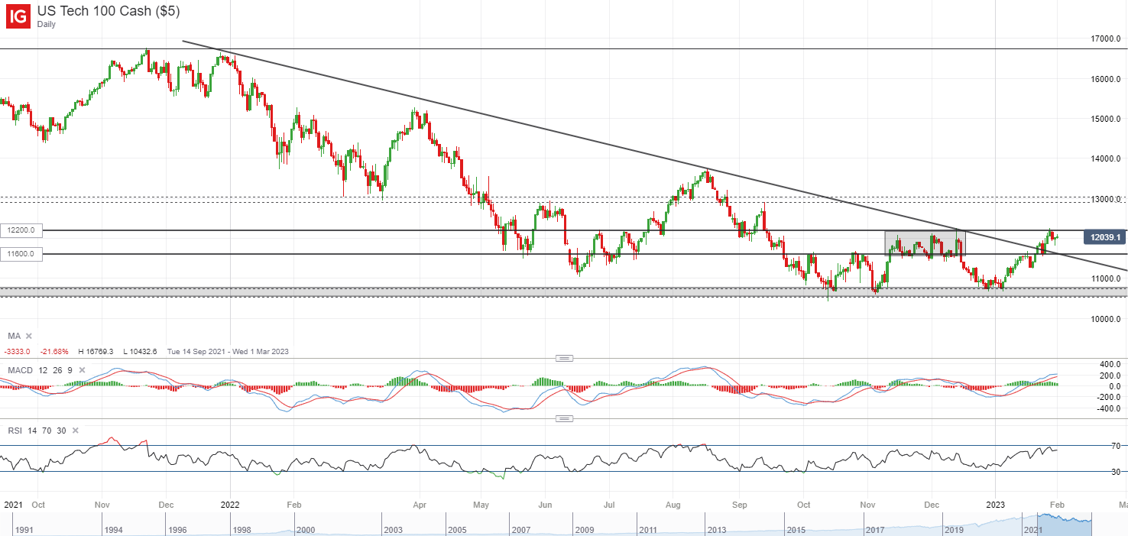Viewport: 1140px width, 536px height.
Task: Open the RSI 14 70 30 indicator settings
Action: (x=37, y=431)
